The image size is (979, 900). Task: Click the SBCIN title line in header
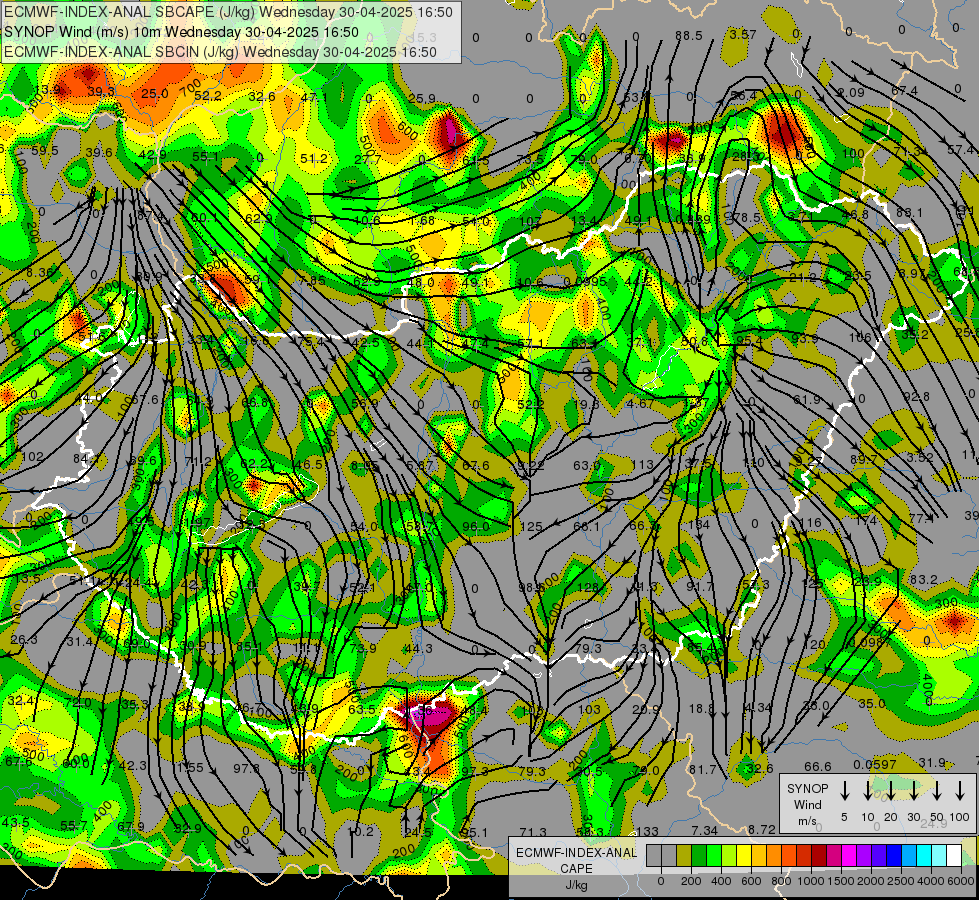pyautogui.click(x=220, y=52)
